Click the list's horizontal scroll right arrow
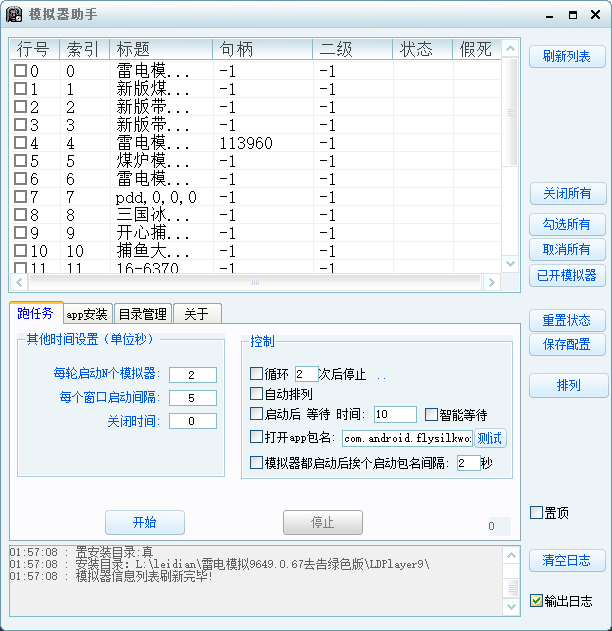 491,282
